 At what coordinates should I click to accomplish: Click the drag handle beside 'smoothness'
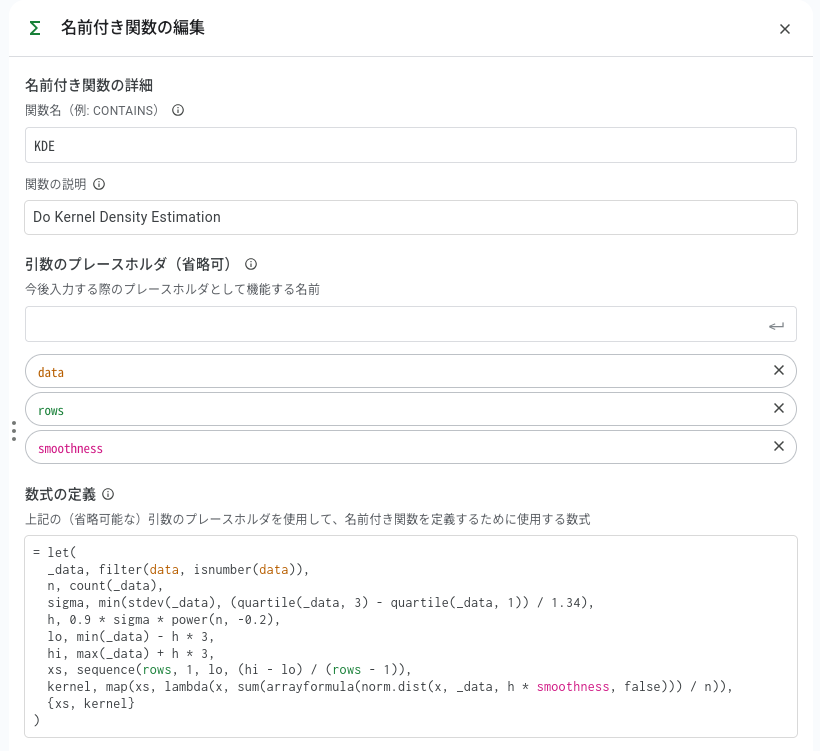14,431
